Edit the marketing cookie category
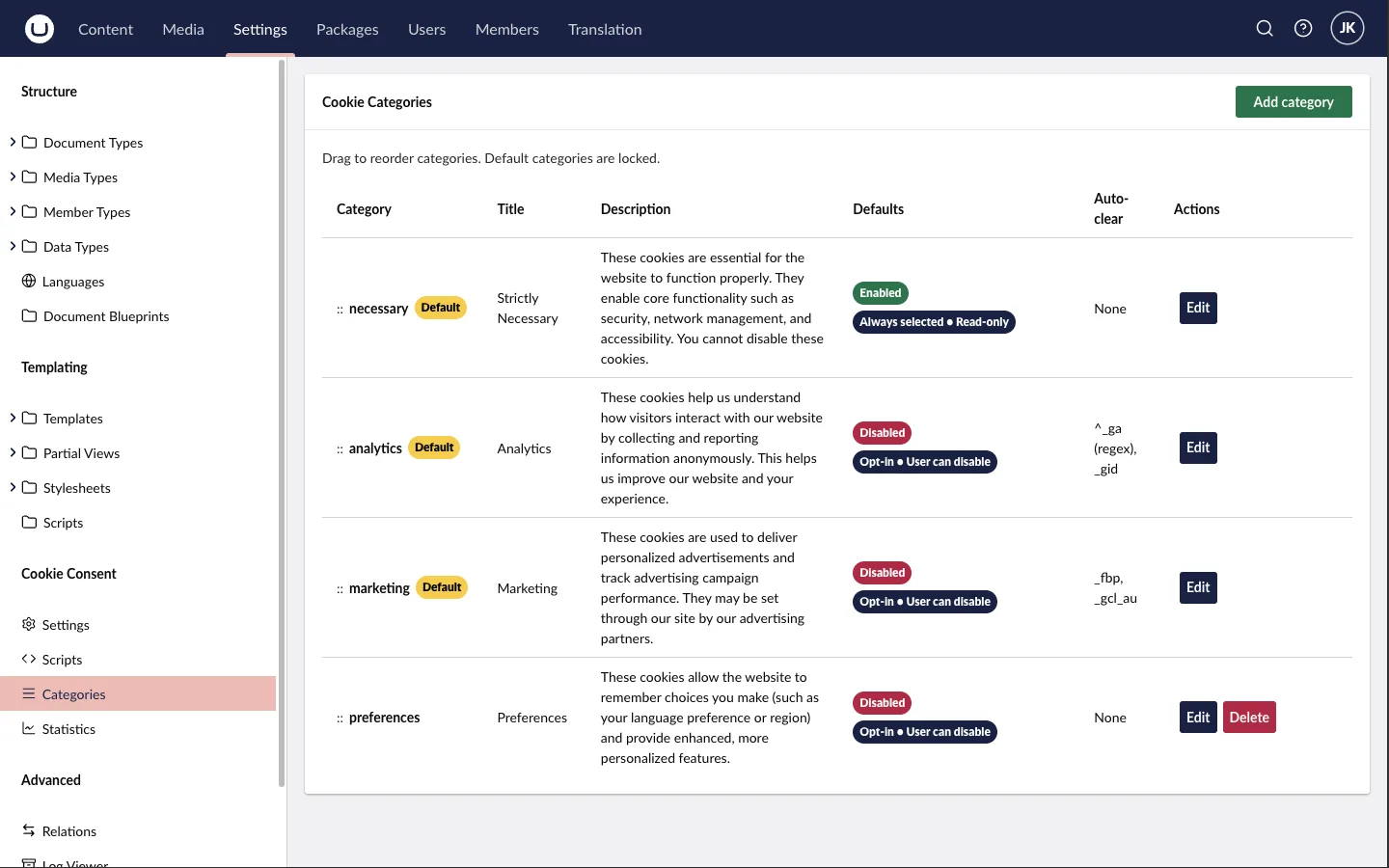This screenshot has width=1389, height=868. coord(1198,587)
